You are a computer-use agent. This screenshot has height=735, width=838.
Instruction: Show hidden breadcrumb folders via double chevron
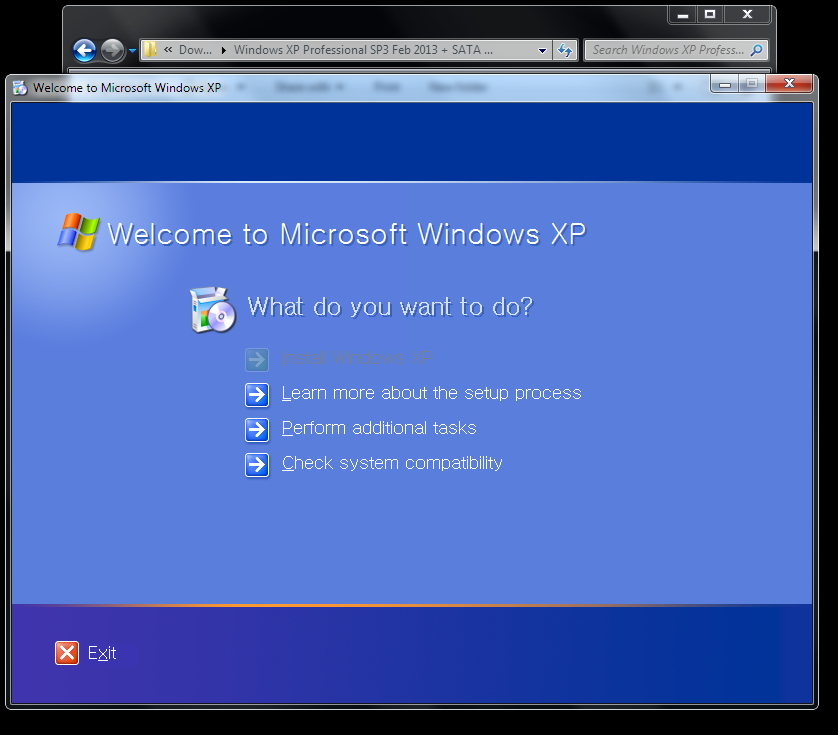pos(168,50)
